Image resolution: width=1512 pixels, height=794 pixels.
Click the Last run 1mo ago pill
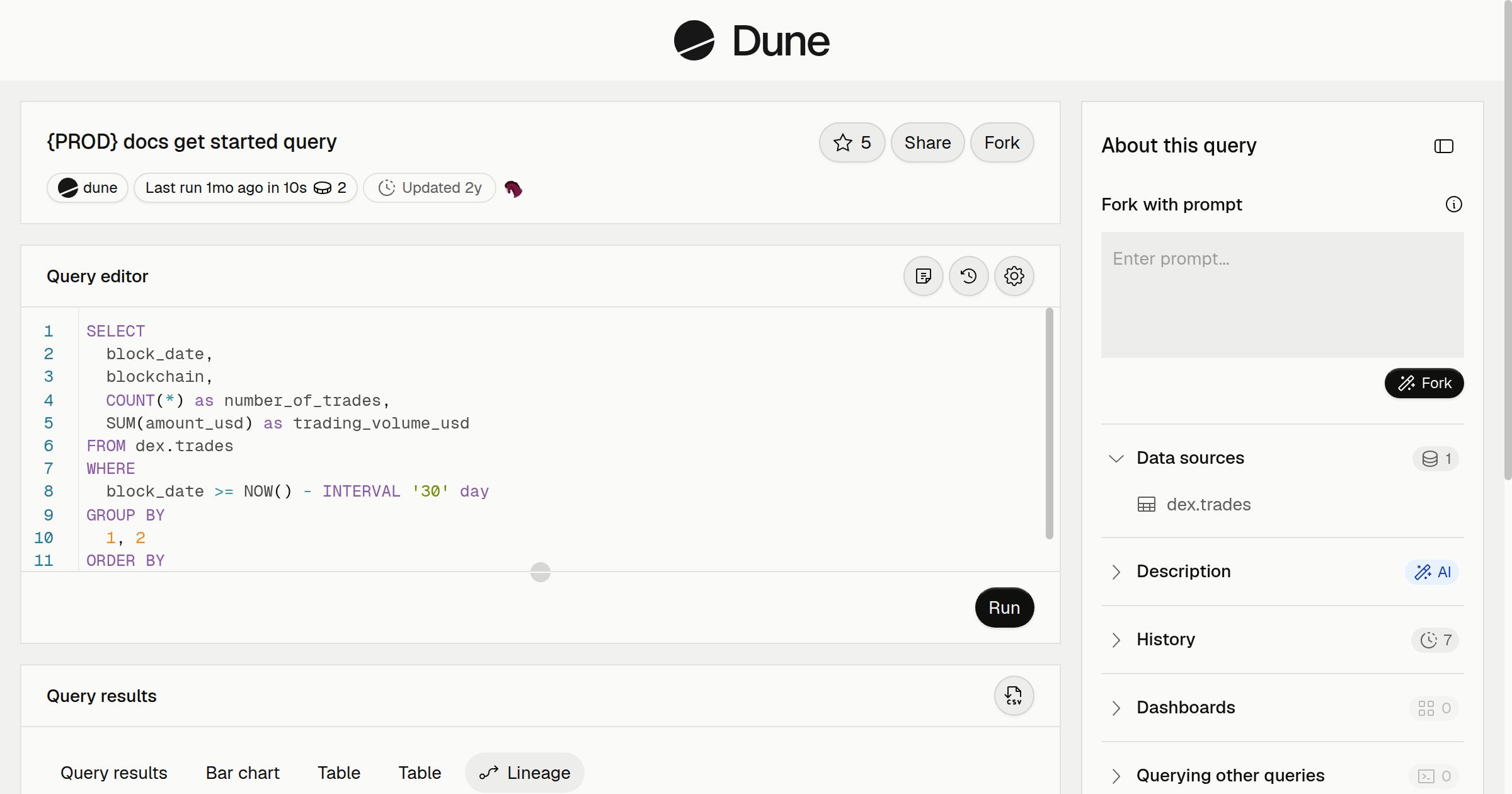point(246,188)
